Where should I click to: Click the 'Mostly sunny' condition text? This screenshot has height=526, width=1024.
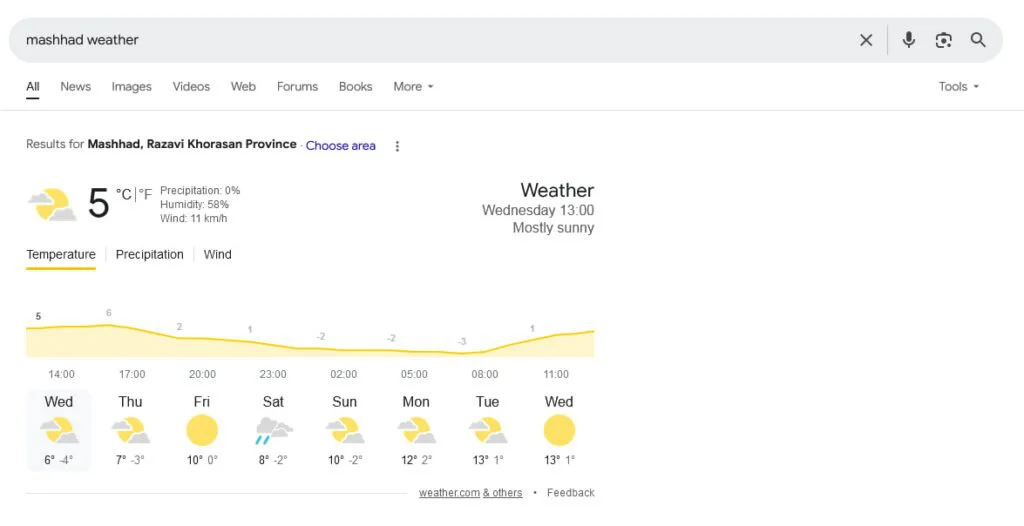click(x=553, y=228)
